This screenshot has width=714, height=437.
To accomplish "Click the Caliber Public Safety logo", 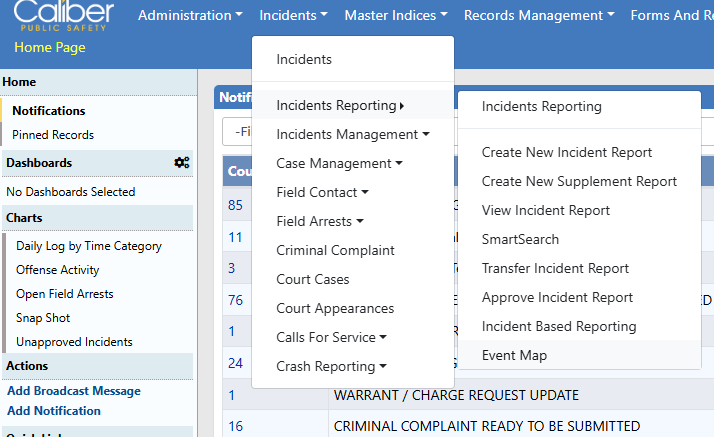I will point(64,15).
